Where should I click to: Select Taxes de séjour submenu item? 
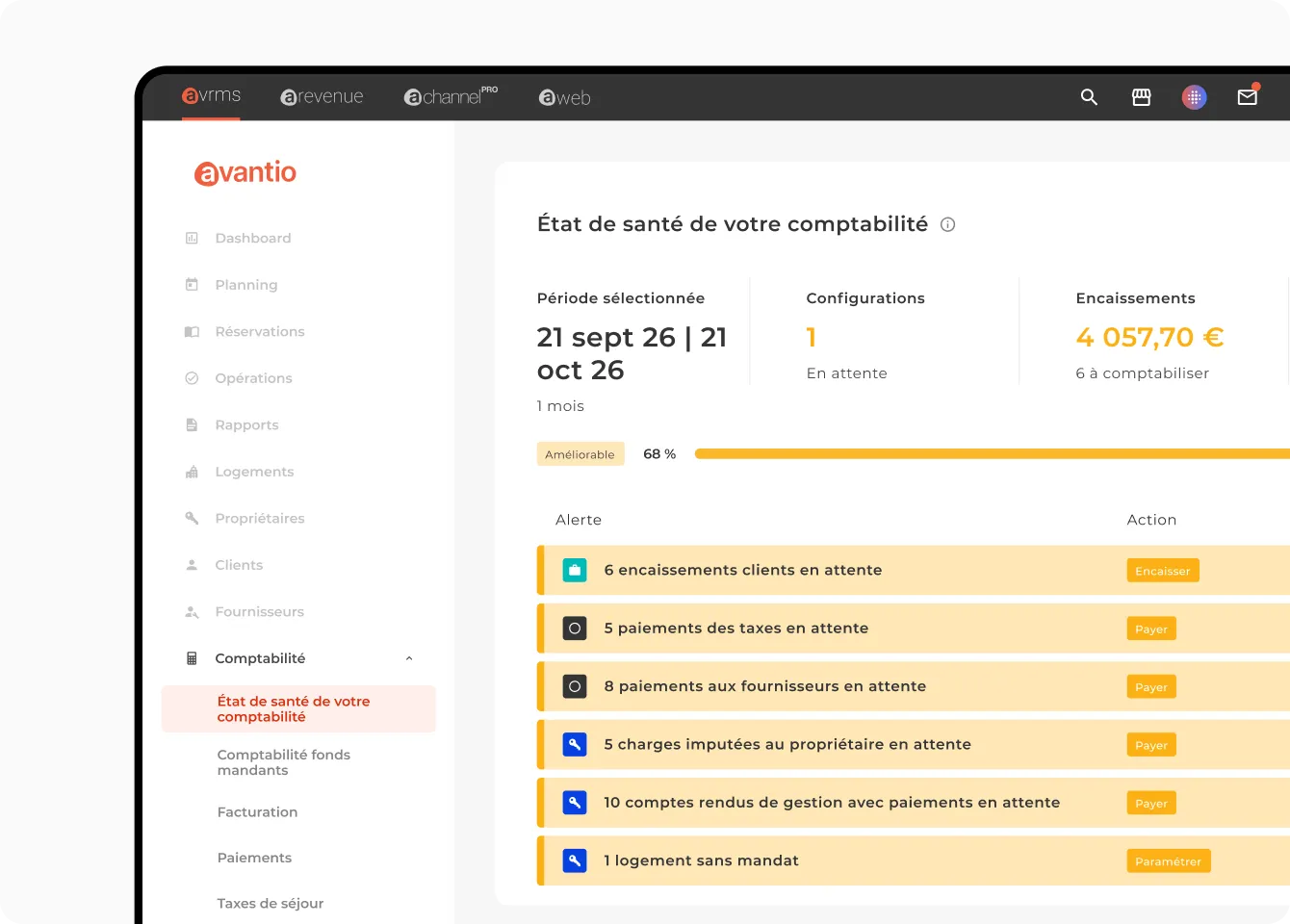coord(271,903)
